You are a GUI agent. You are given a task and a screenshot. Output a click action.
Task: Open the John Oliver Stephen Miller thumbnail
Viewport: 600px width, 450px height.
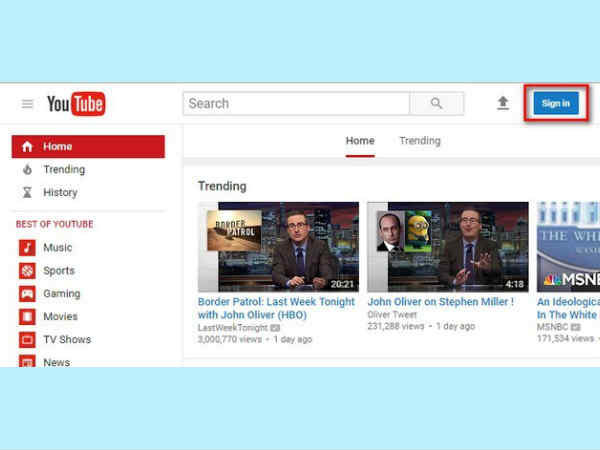click(448, 247)
